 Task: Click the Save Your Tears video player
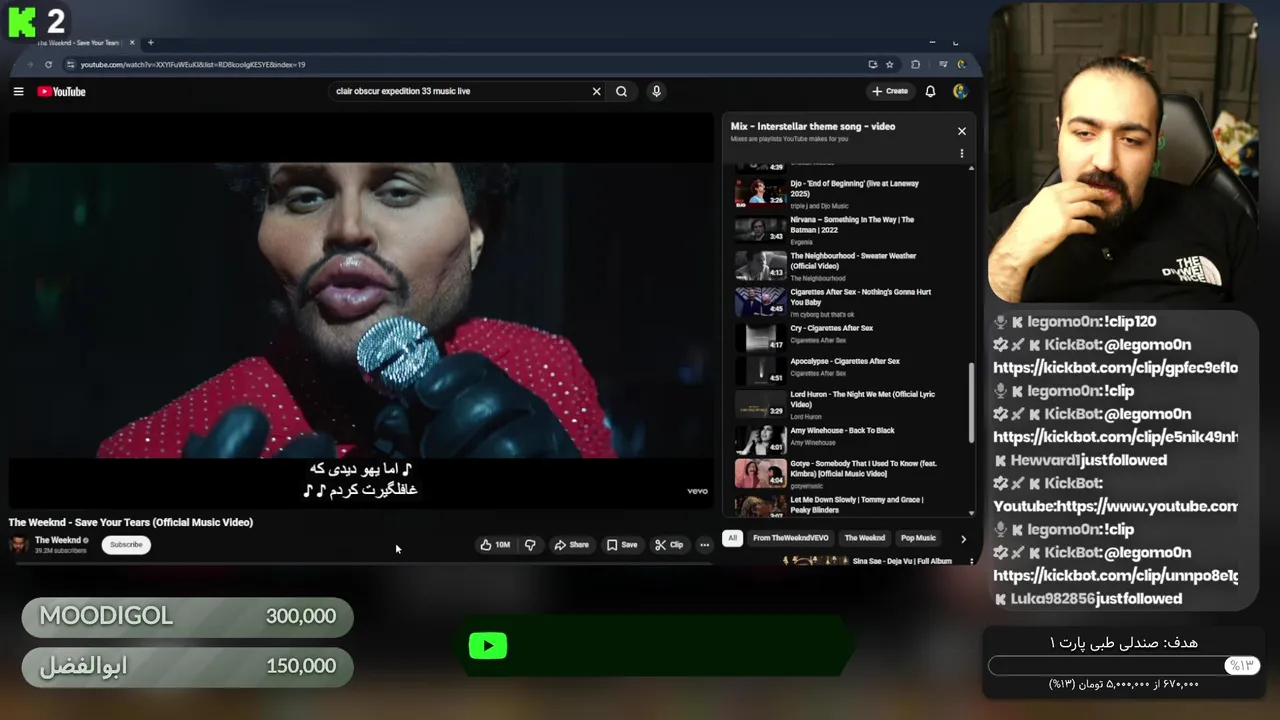(361, 310)
